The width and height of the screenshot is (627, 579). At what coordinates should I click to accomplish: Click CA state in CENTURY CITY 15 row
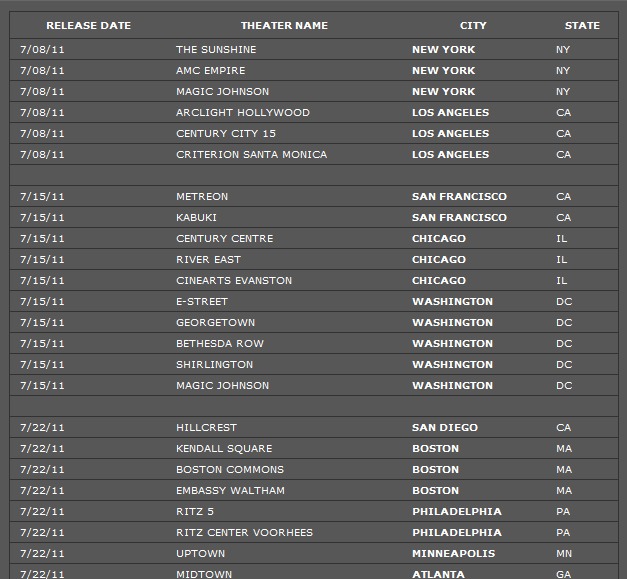(x=563, y=134)
